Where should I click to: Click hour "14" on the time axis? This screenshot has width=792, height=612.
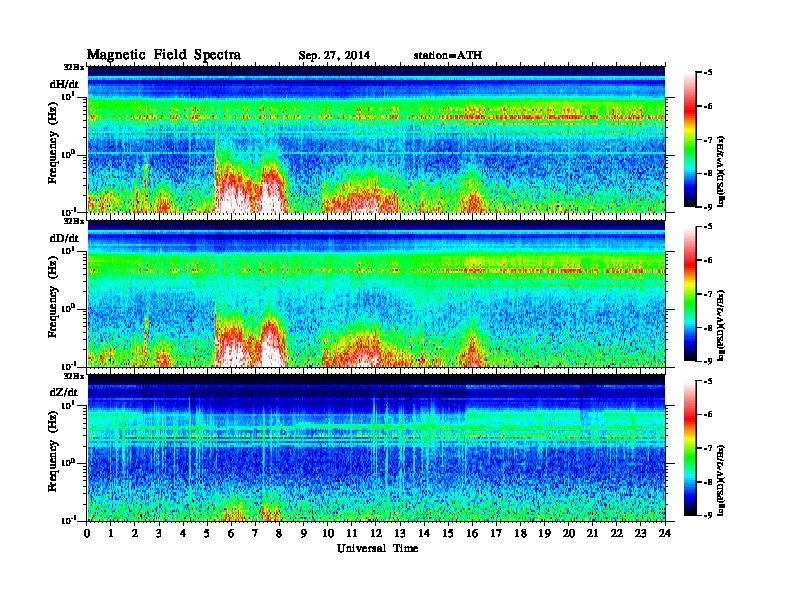click(424, 534)
